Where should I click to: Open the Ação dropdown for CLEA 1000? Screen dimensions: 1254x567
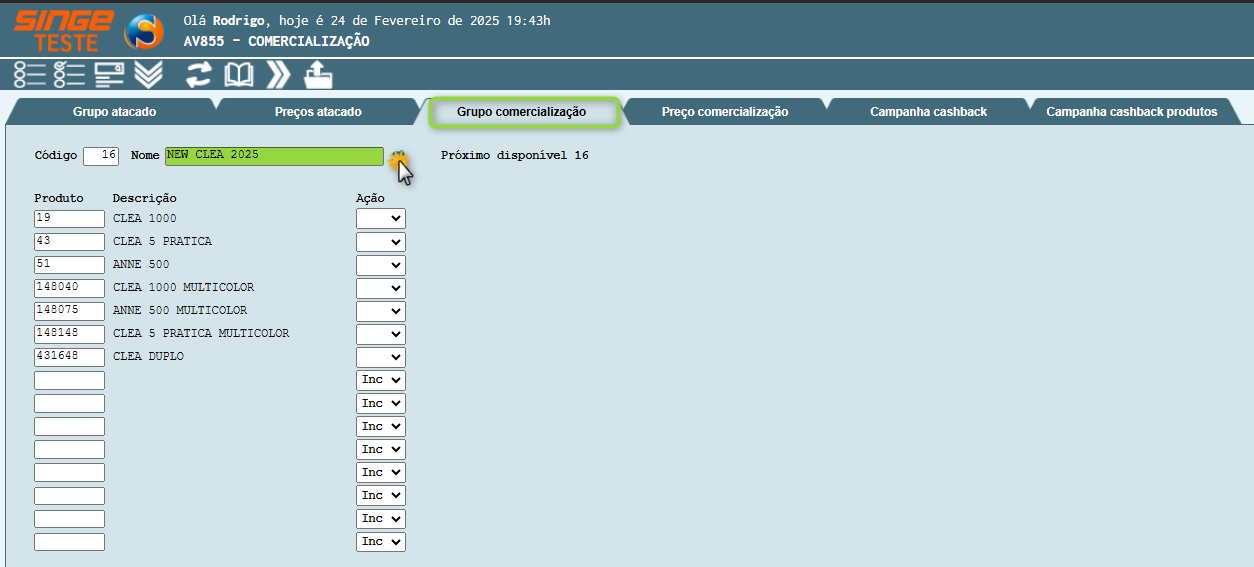(x=381, y=218)
